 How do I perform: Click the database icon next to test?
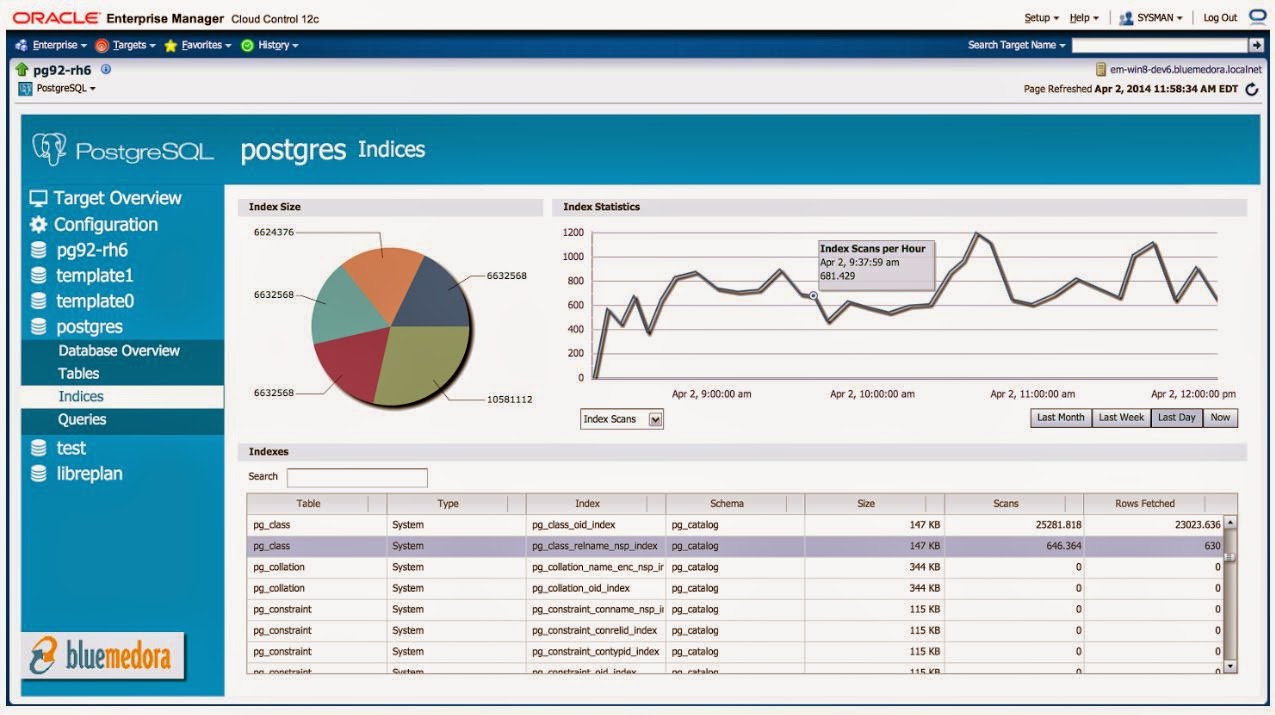[x=38, y=448]
